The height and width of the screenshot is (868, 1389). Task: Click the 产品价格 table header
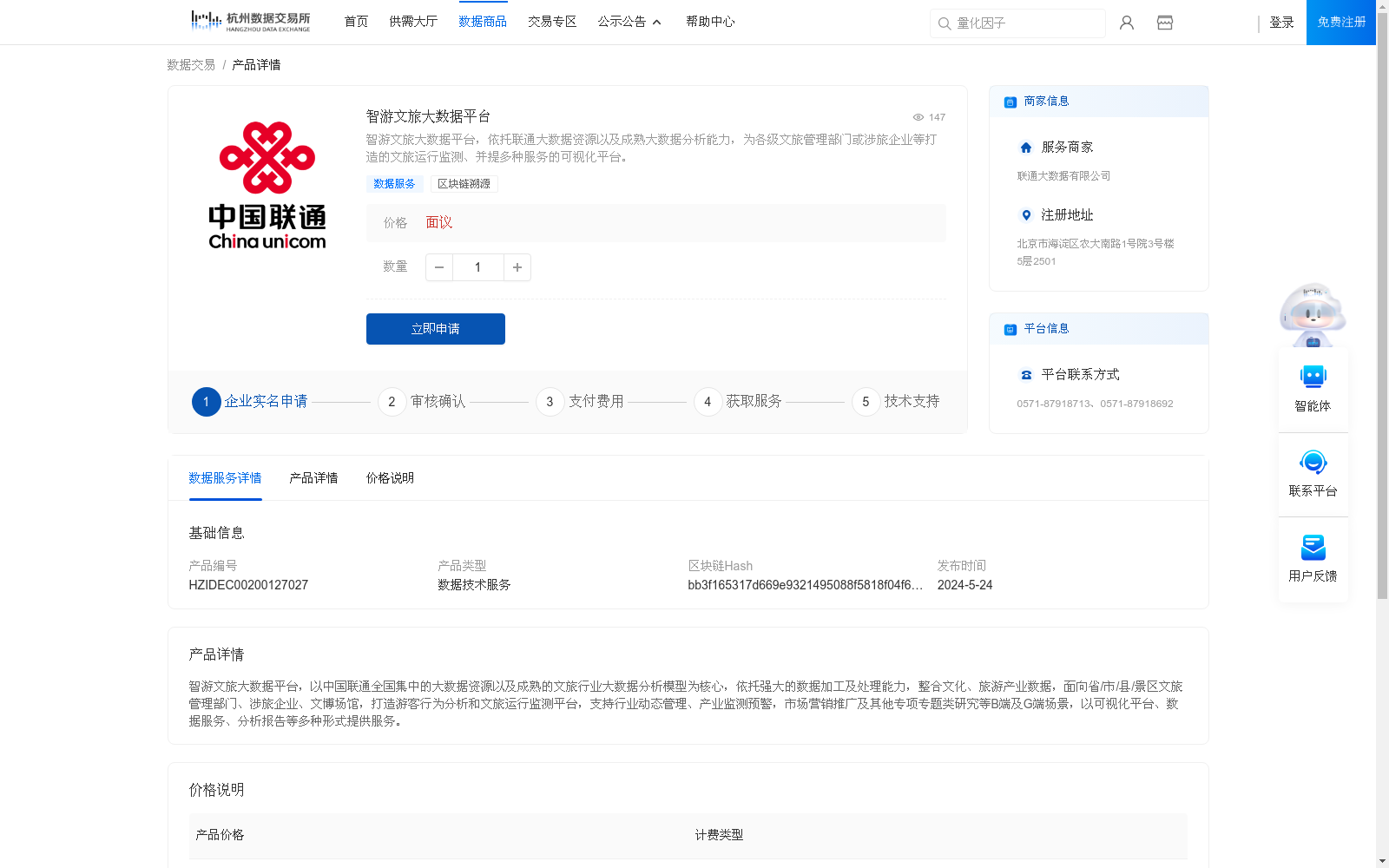220,835
